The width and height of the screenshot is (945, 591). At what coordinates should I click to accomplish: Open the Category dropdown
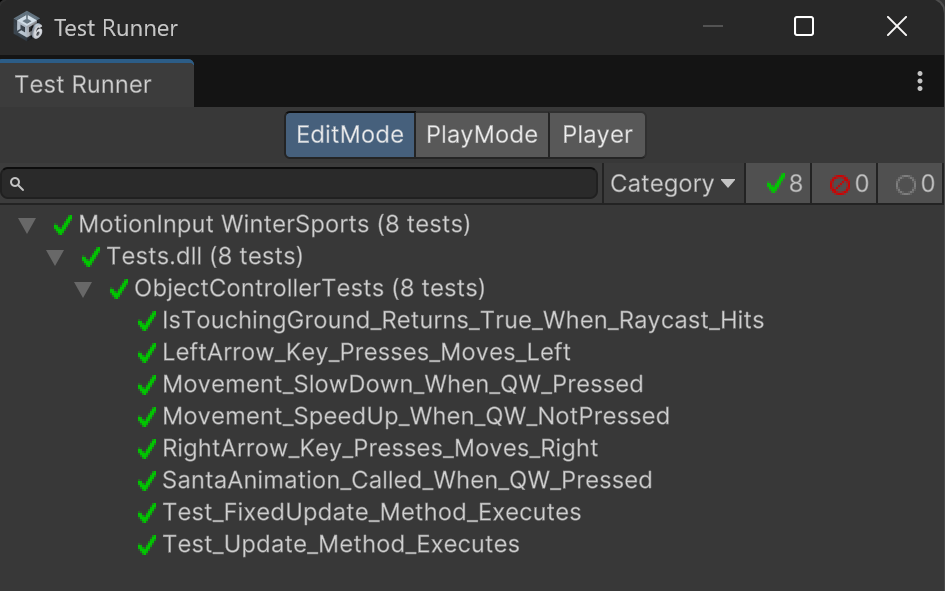click(x=673, y=184)
